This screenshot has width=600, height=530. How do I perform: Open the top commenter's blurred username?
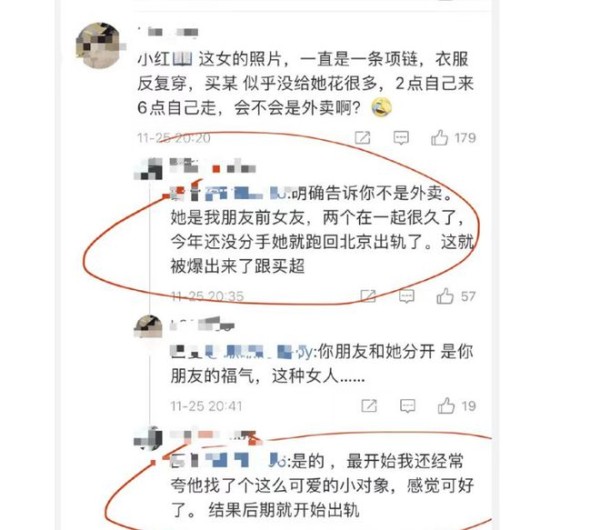point(168,32)
